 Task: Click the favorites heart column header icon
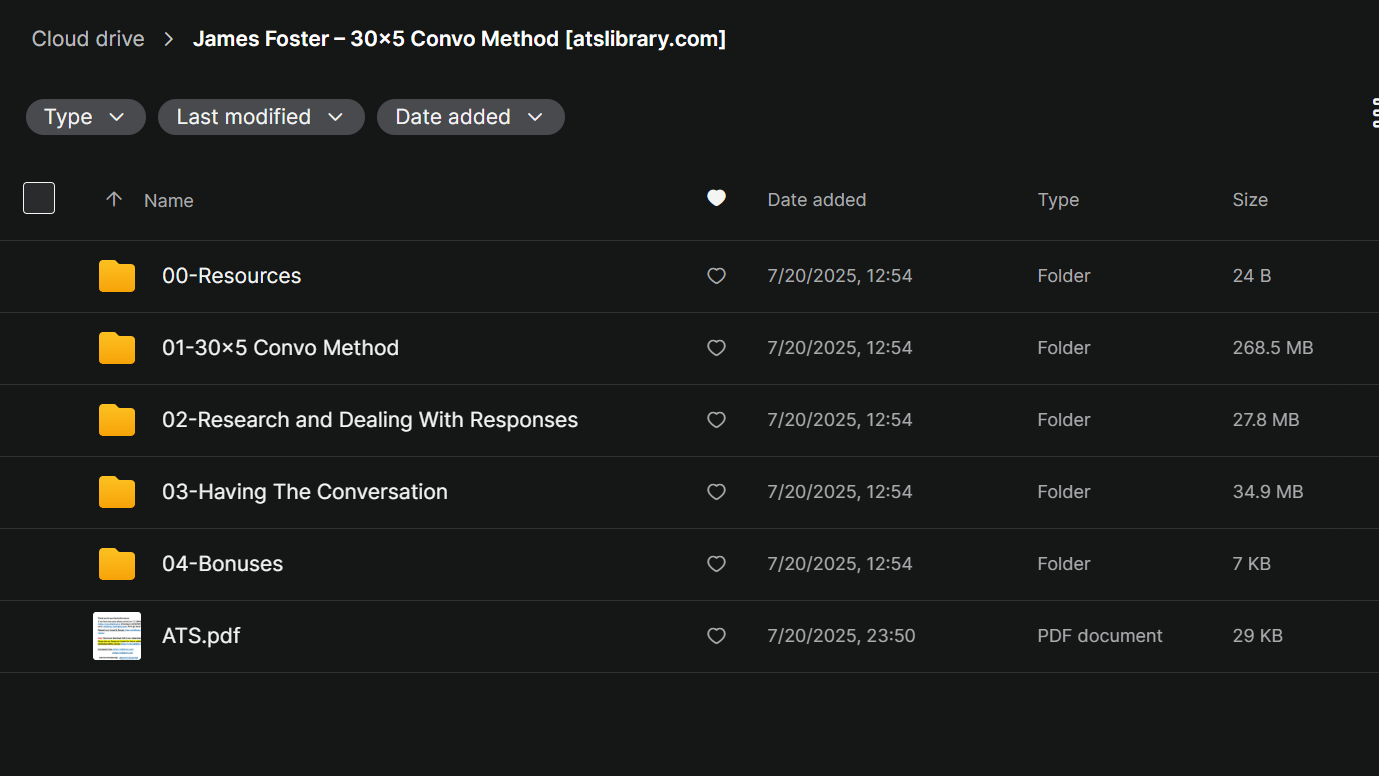(x=716, y=198)
